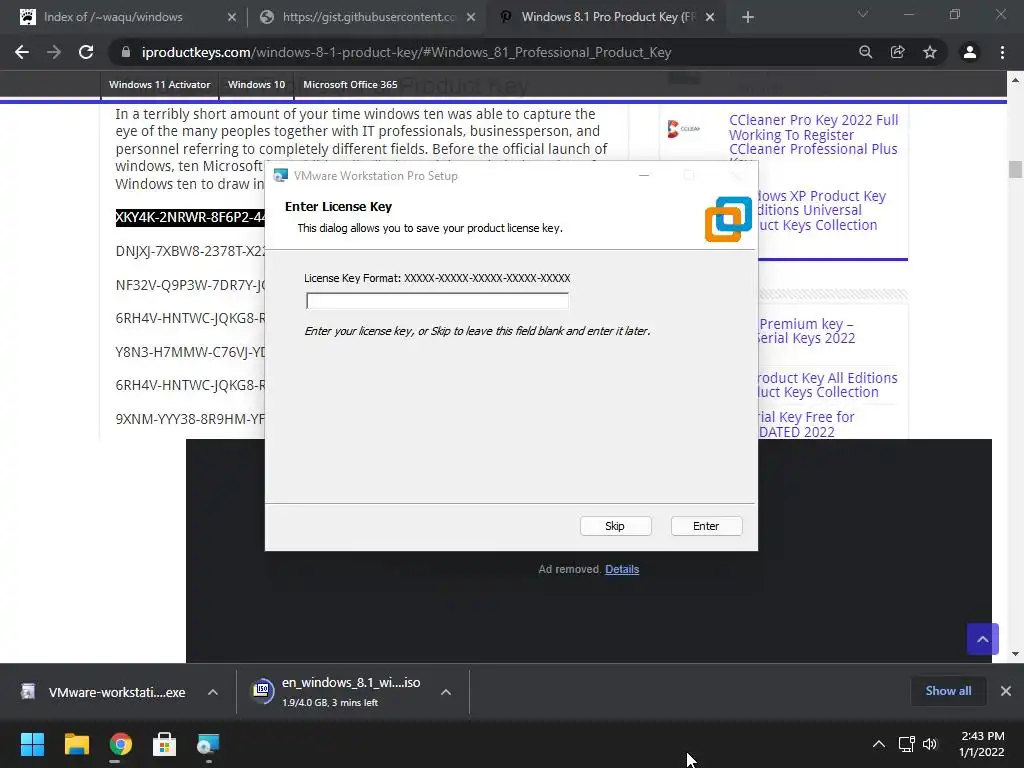
Task: Open Product Key All Editions link
Action: click(x=827, y=385)
